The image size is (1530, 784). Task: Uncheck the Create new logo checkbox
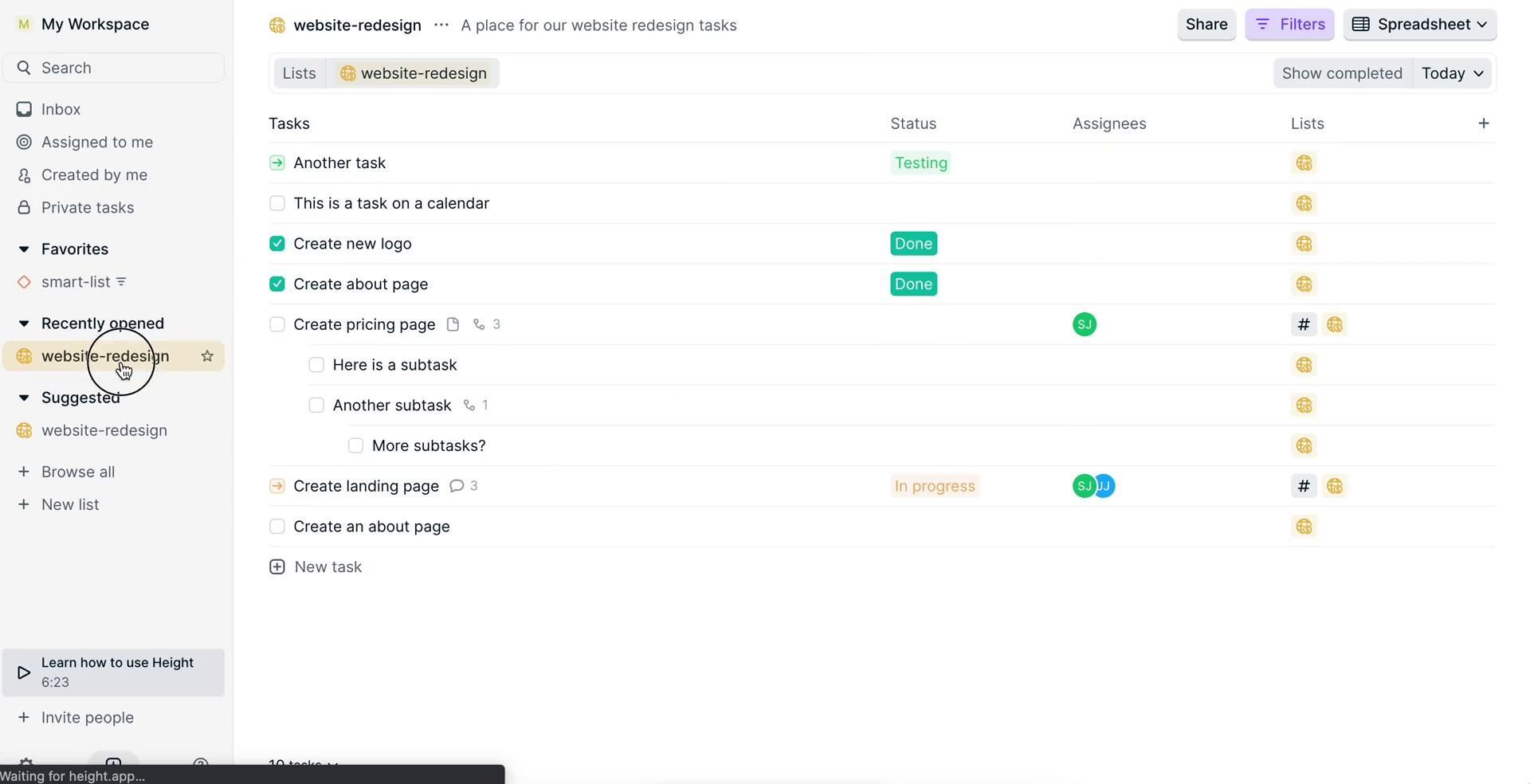(277, 244)
